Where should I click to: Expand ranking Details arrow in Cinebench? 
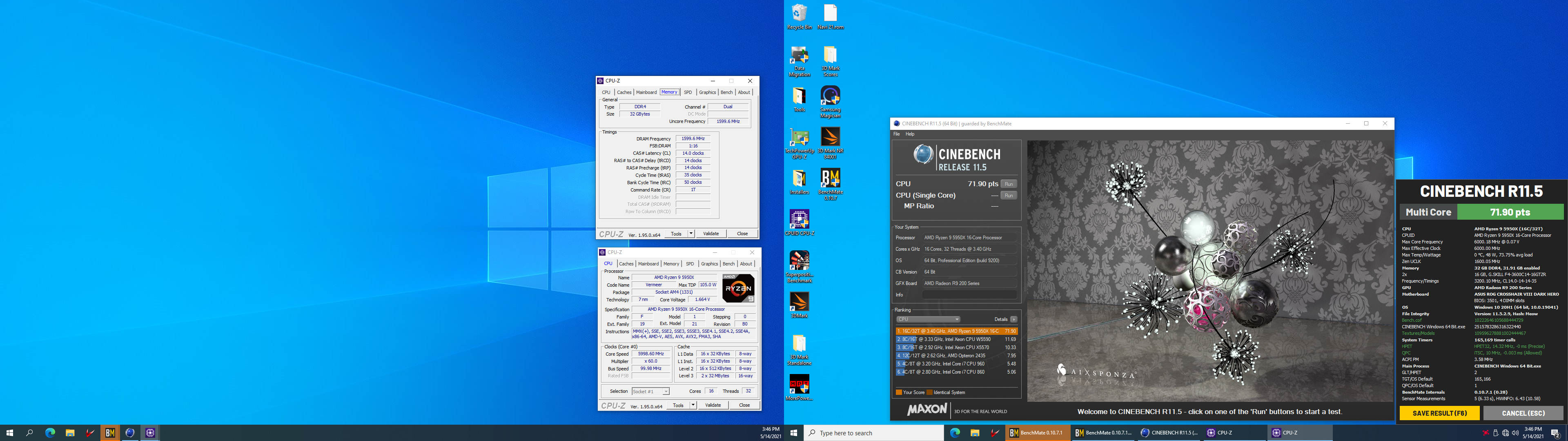point(1013,319)
